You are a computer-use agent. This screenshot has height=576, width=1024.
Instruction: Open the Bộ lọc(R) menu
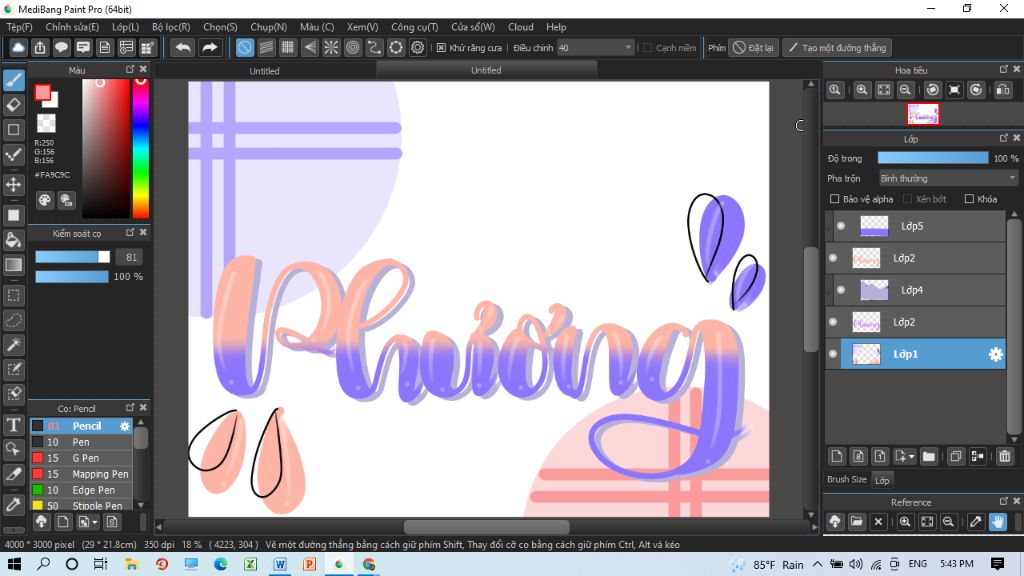[x=171, y=27]
